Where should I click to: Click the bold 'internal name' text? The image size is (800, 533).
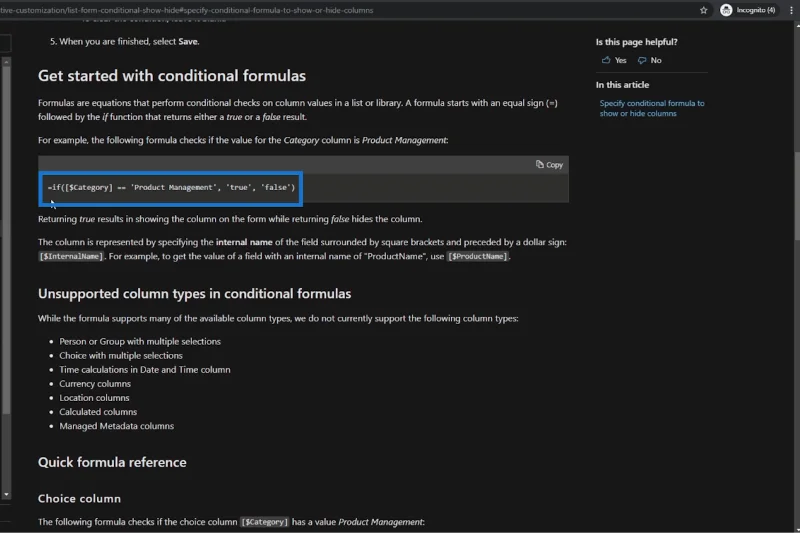(244, 242)
